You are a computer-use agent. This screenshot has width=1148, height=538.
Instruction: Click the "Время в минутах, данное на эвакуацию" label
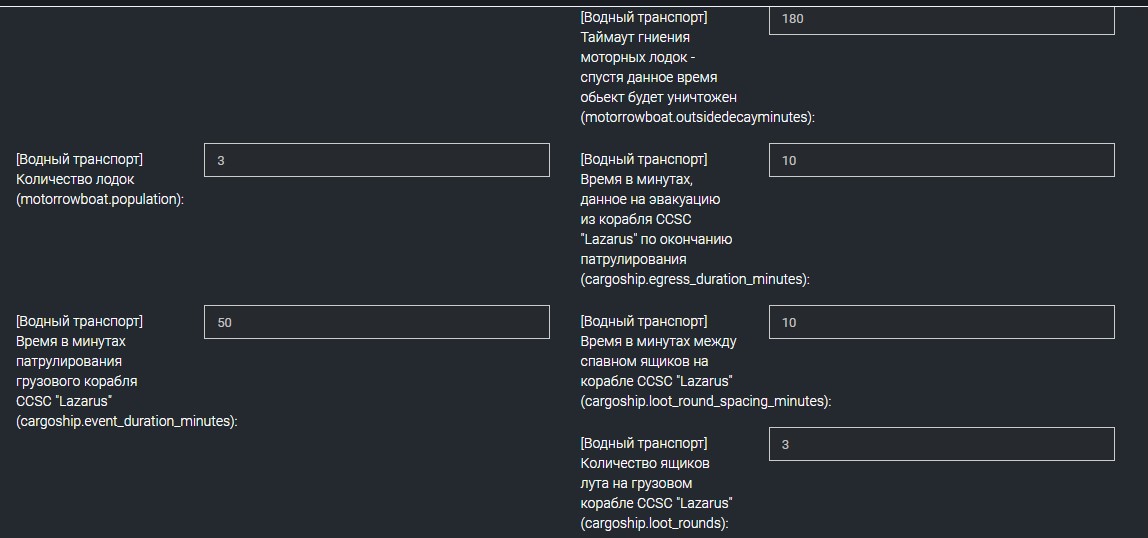pos(650,189)
